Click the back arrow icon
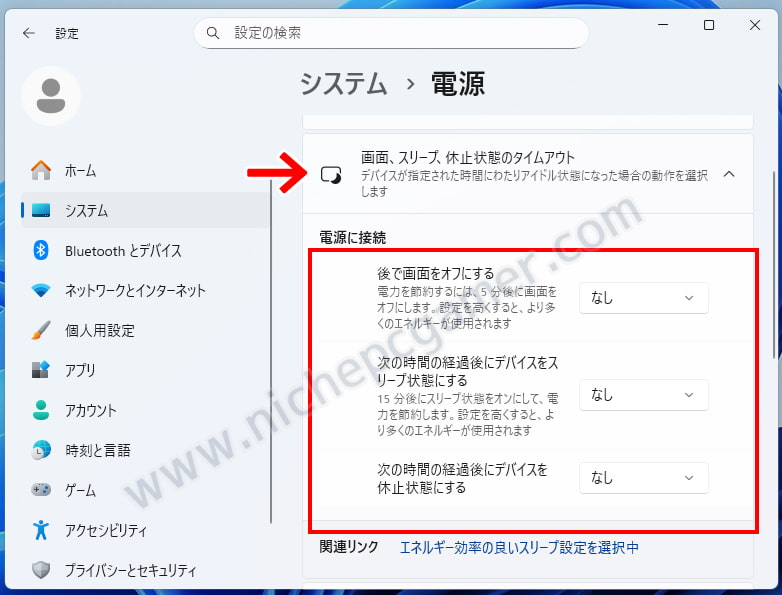Screen dimensions: 782x595 tap(29, 33)
